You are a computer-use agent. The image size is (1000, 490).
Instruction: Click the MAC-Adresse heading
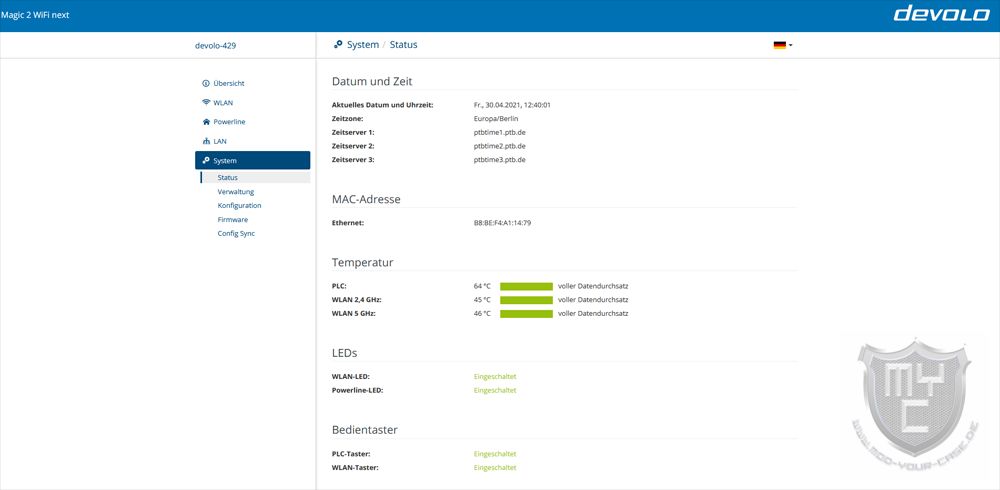(x=366, y=199)
